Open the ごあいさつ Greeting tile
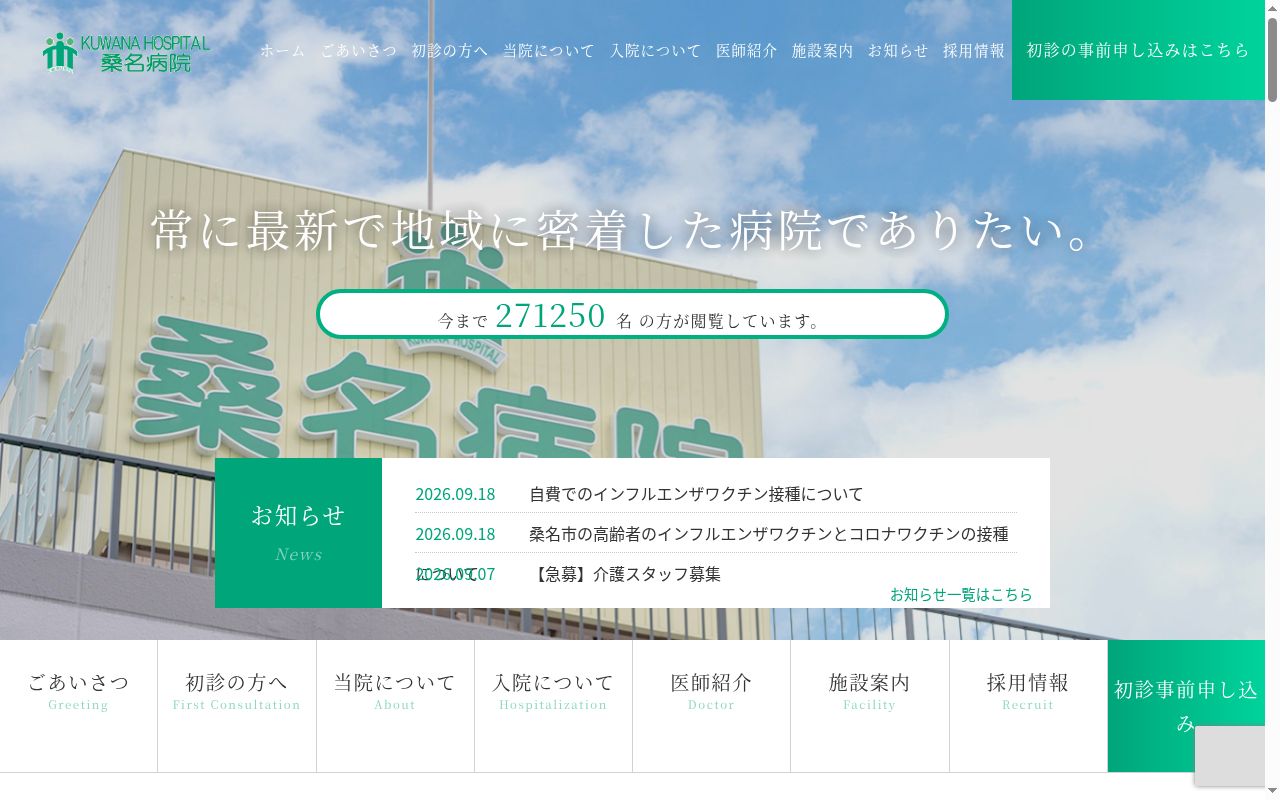 (x=79, y=706)
